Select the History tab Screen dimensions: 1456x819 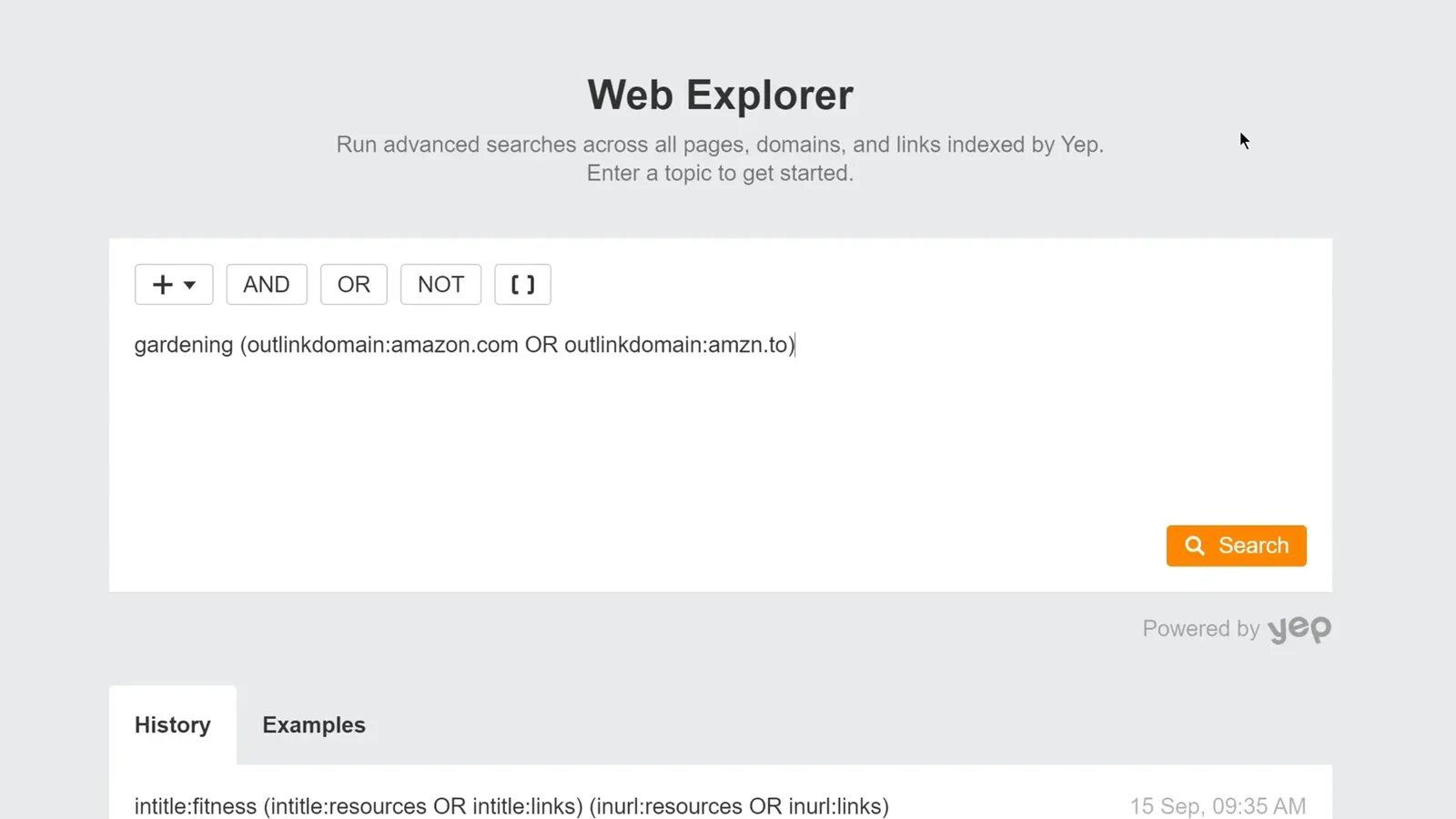pyautogui.click(x=173, y=725)
